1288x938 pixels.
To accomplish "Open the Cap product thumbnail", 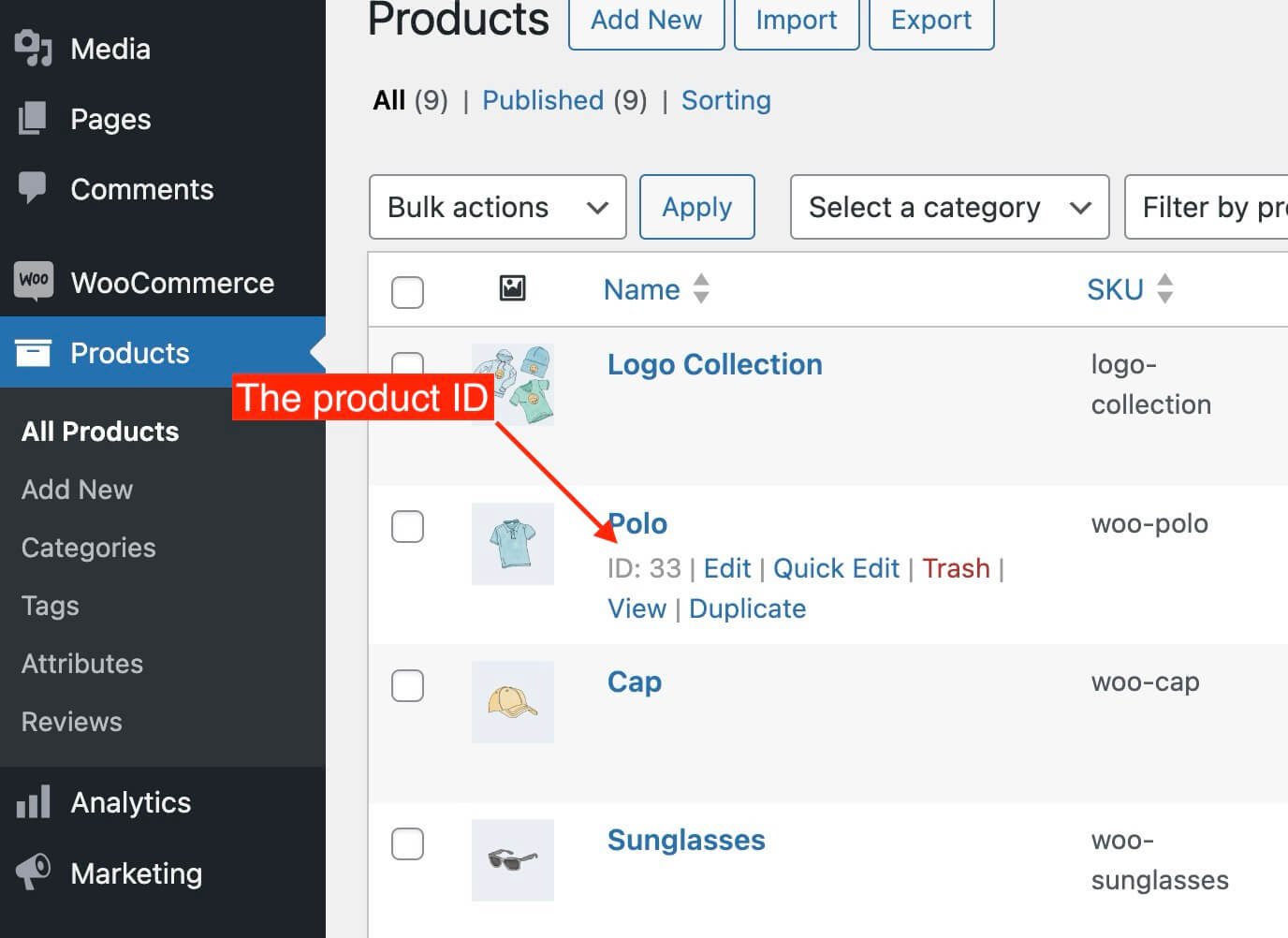I will coord(513,702).
